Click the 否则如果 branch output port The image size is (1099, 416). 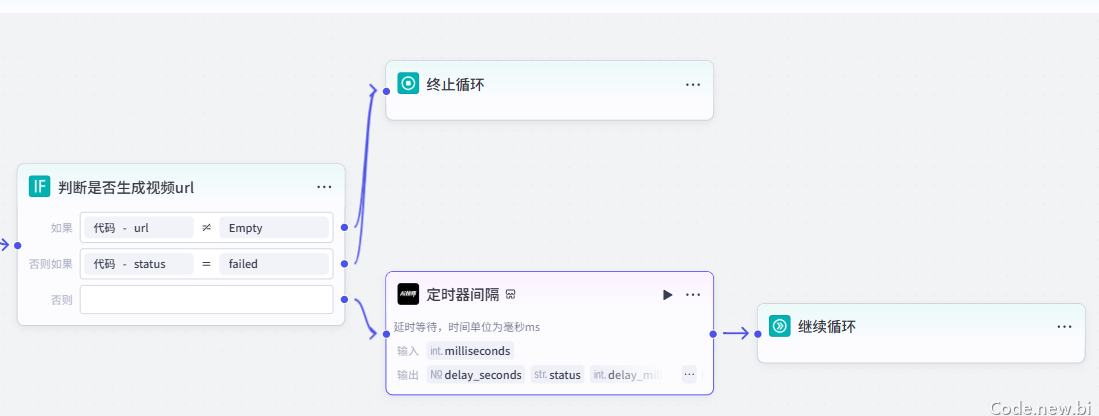point(344,263)
